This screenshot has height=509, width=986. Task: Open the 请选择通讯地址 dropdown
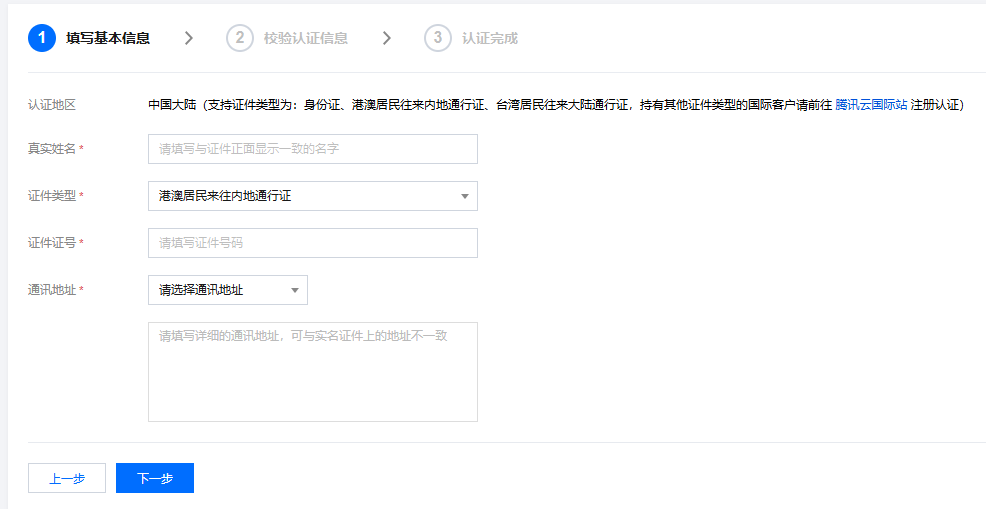click(x=228, y=290)
